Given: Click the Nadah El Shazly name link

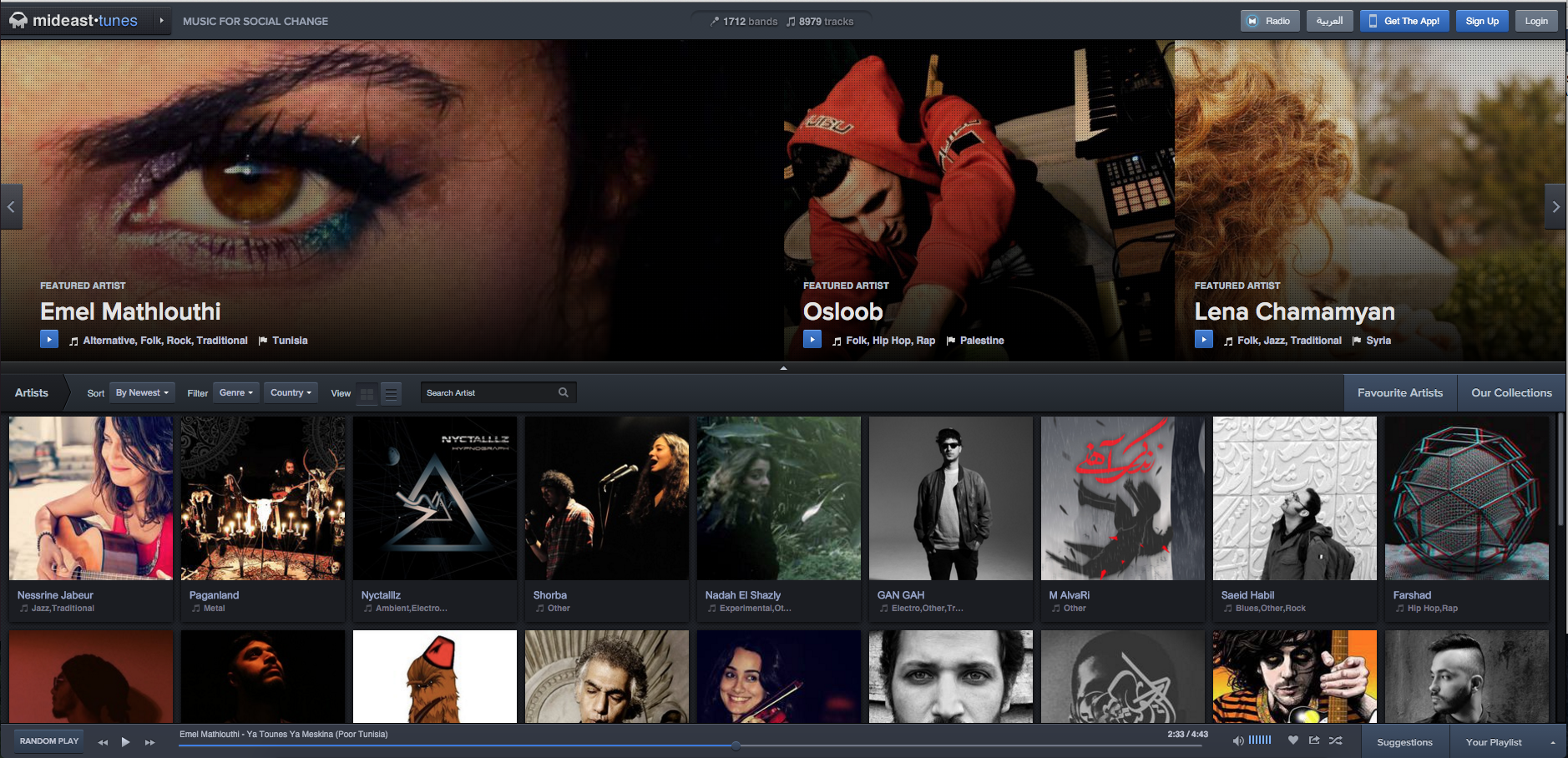Looking at the screenshot, I should 743,595.
